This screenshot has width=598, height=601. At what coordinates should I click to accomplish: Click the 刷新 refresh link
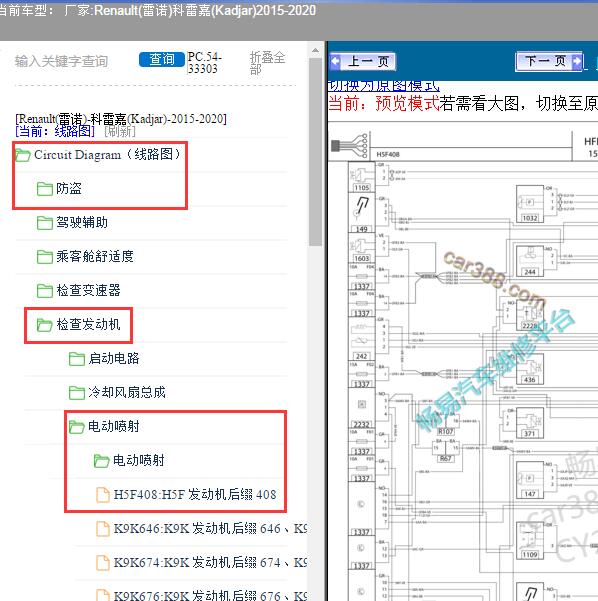pos(120,131)
